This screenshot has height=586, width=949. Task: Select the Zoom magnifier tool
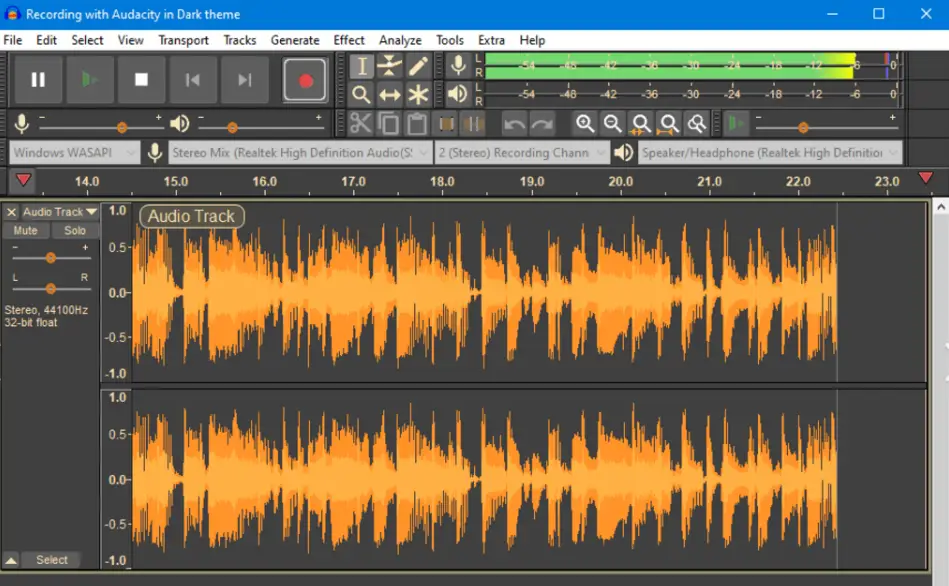click(361, 94)
